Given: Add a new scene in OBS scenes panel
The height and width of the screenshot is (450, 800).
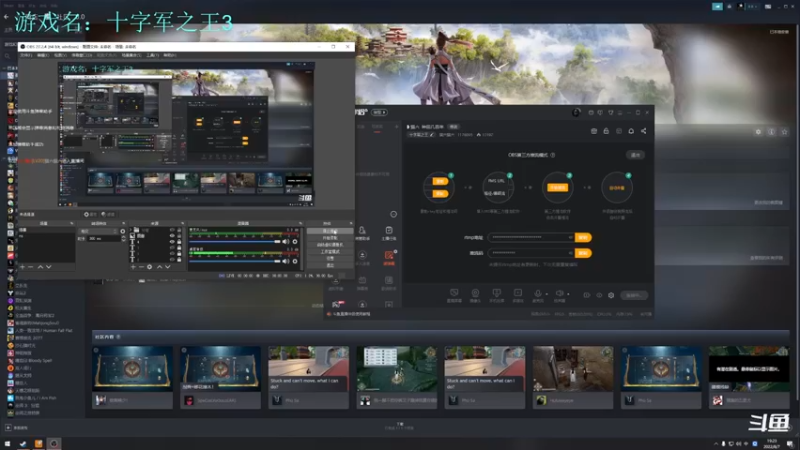Looking at the screenshot, I should 22,267.
